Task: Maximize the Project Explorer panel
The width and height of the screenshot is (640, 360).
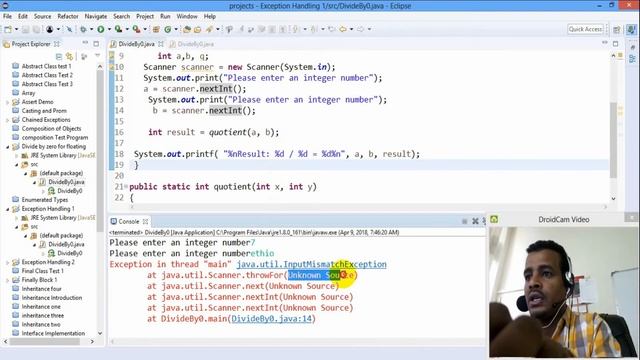Action: pyautogui.click(x=96, y=43)
